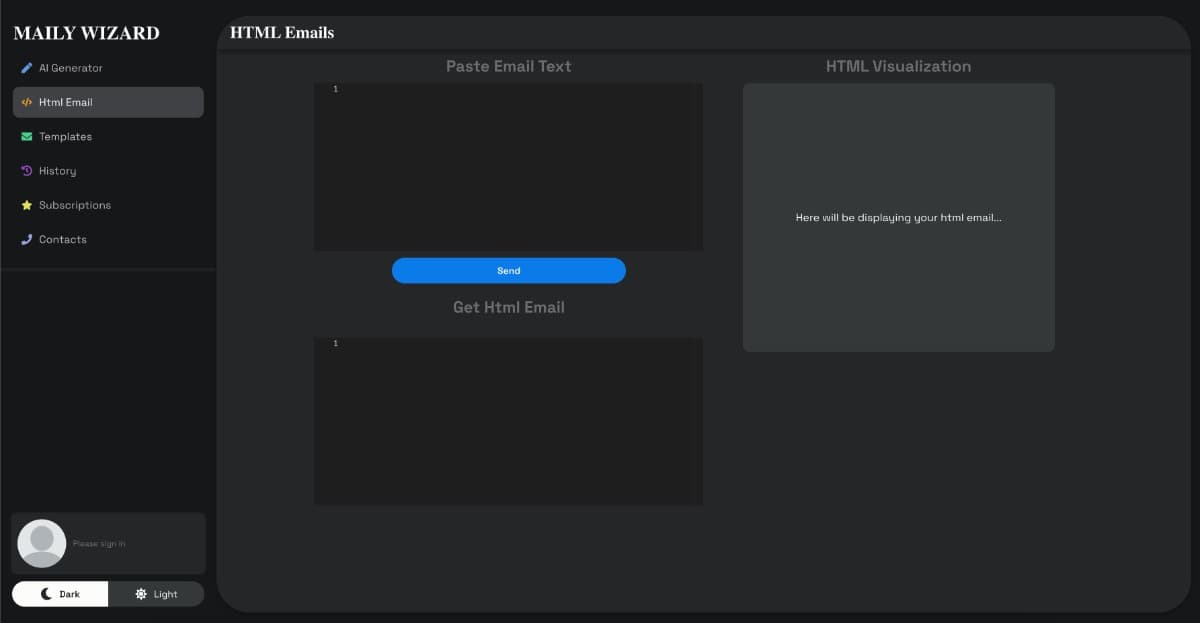The height and width of the screenshot is (623, 1200).
Task: Click the star icon beside Subscriptions
Action: pos(27,205)
